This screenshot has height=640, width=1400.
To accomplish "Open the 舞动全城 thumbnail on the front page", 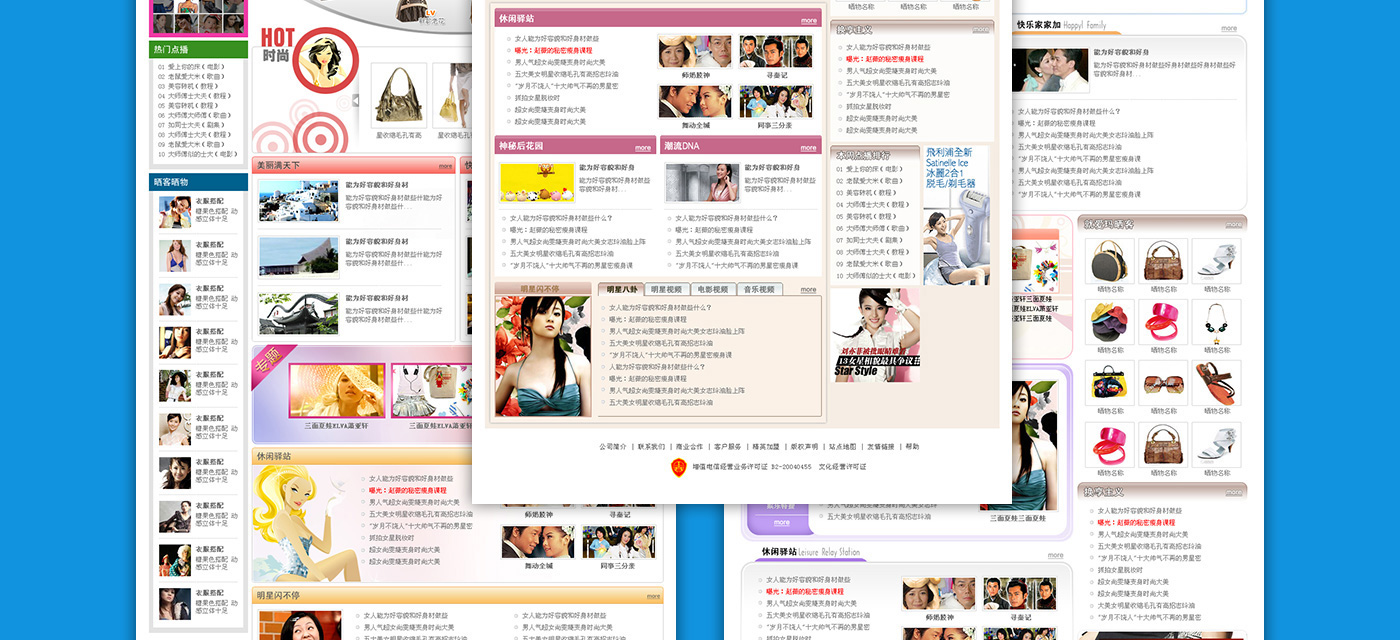I will pos(695,102).
